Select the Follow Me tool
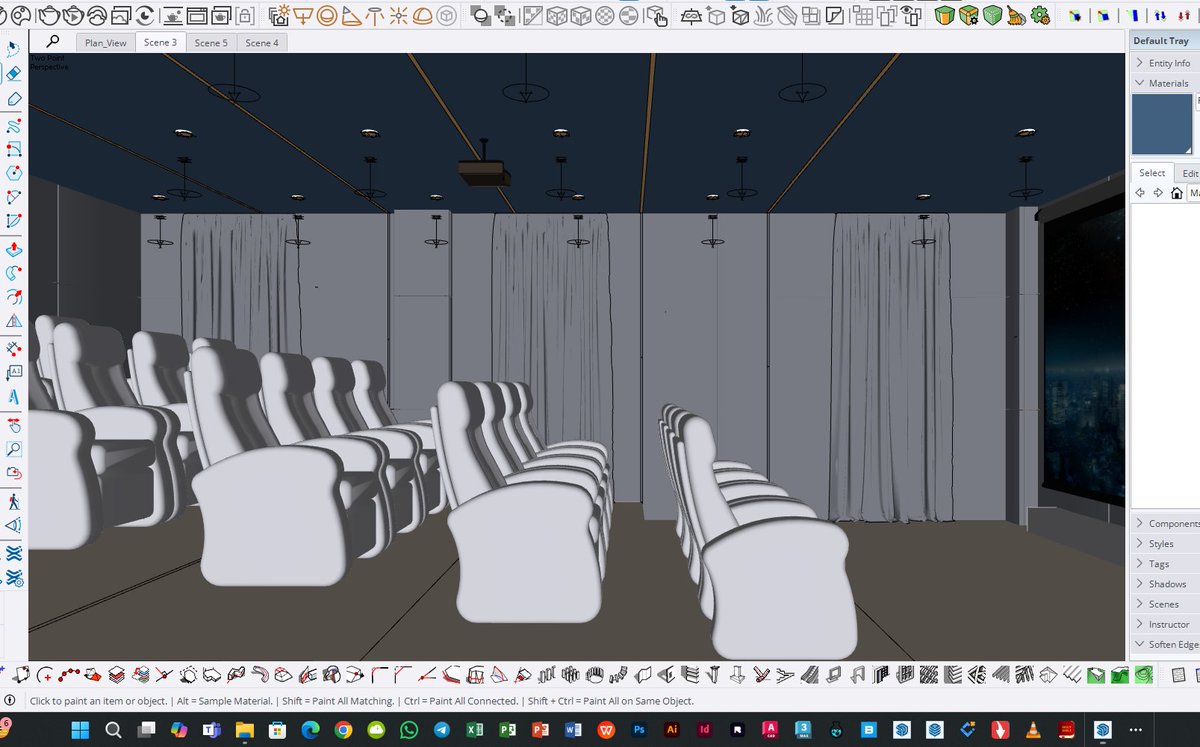Image resolution: width=1200 pixels, height=747 pixels. tap(14, 272)
